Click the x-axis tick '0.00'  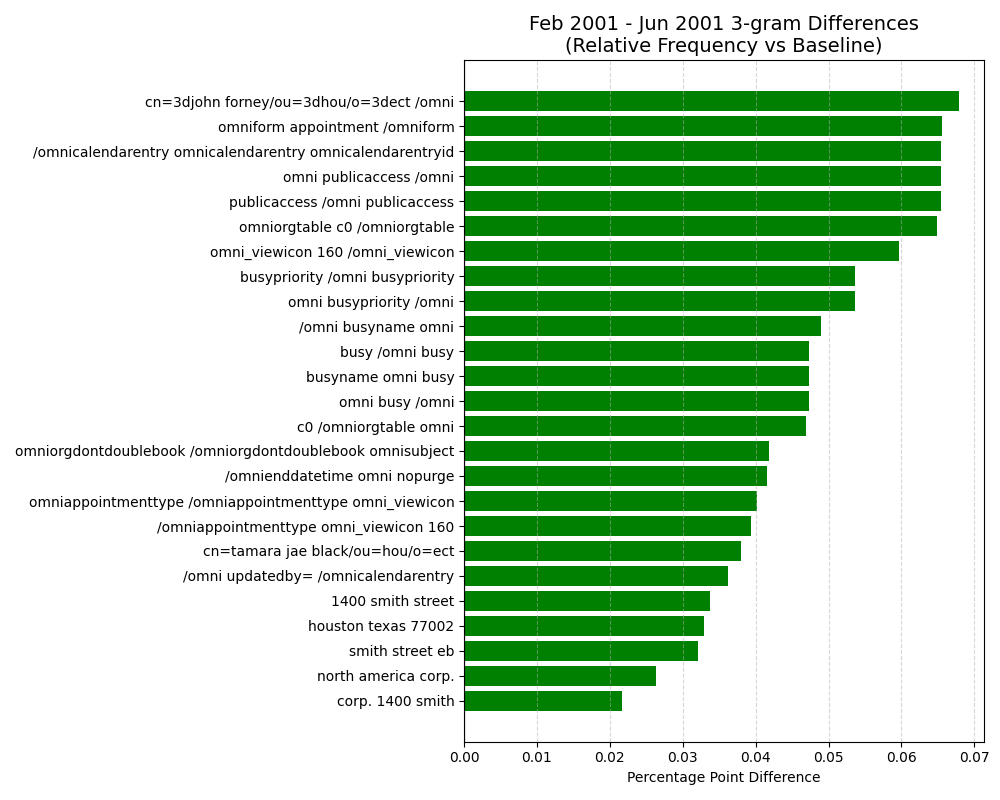[x=464, y=757]
